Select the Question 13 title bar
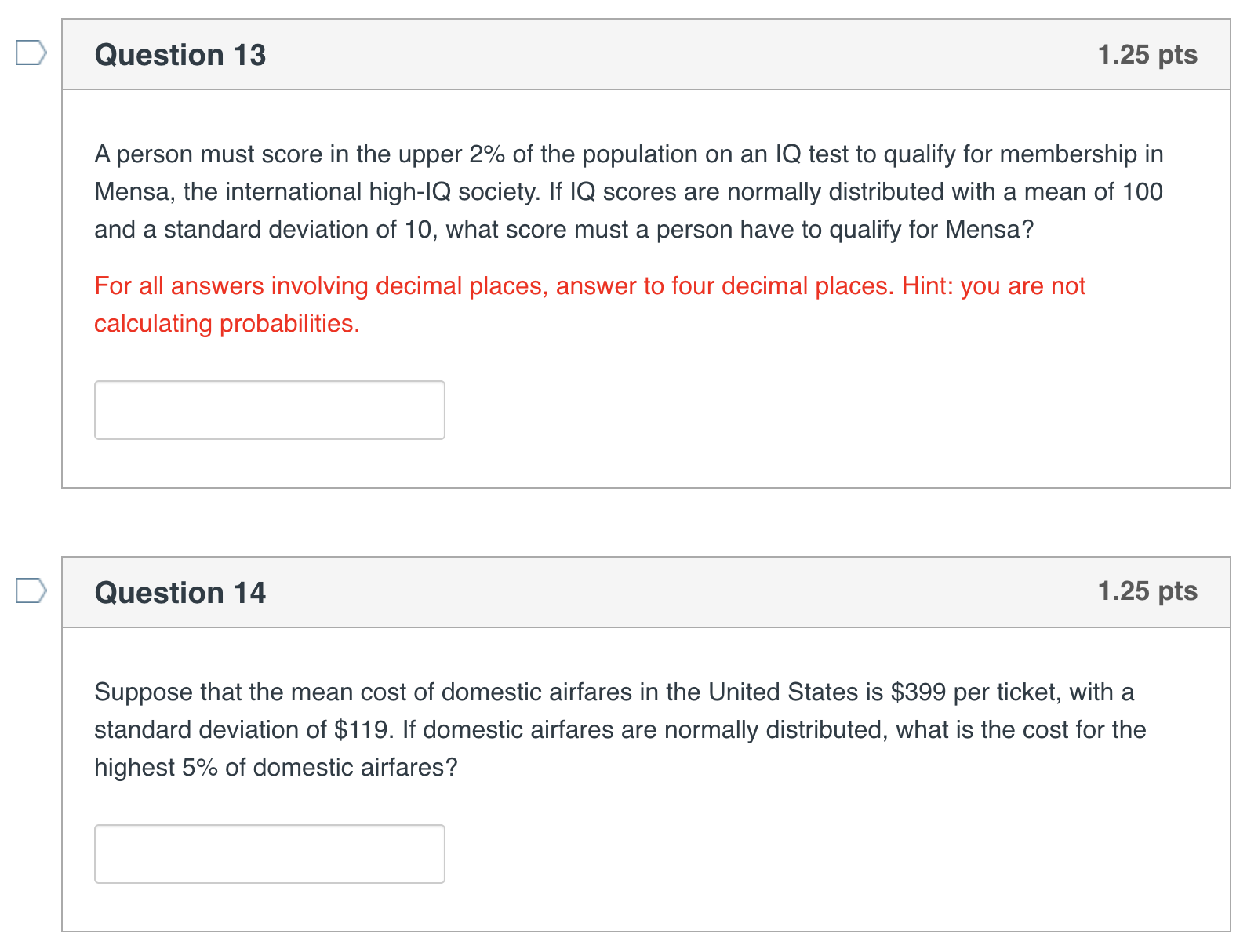Viewport: 1258px width, 952px height. [180, 54]
